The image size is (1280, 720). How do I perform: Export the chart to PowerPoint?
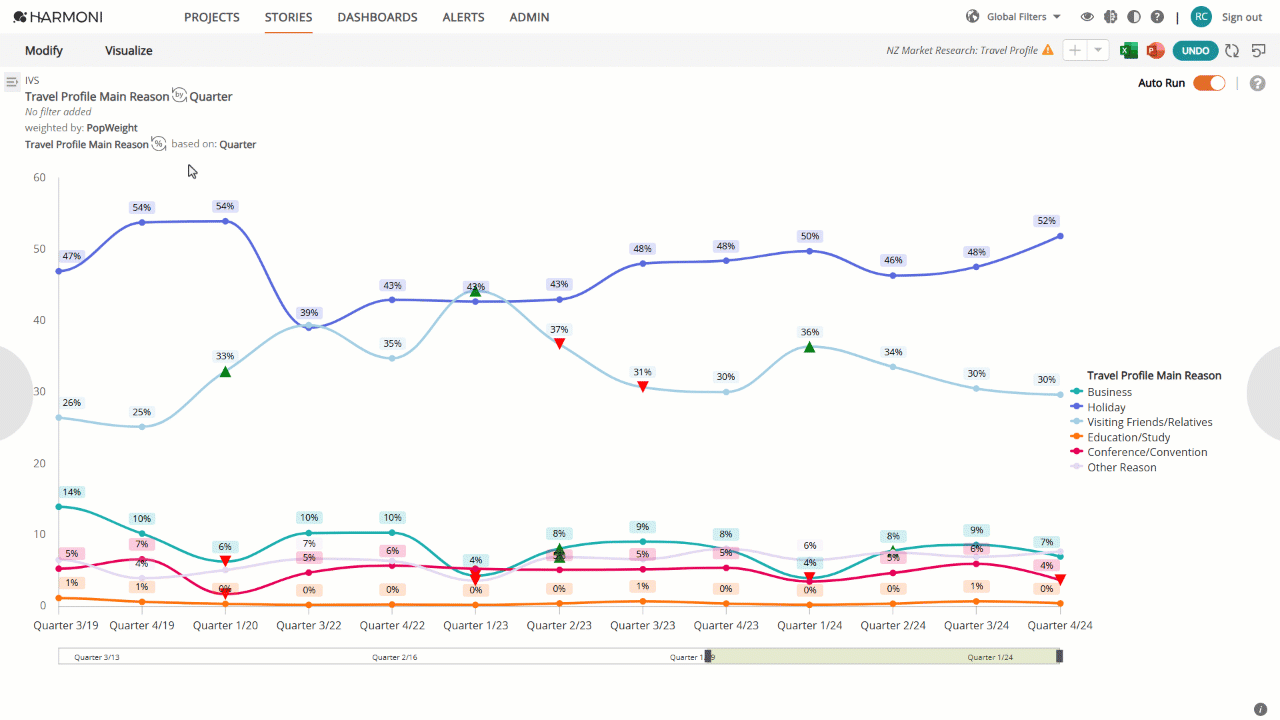(x=1155, y=50)
